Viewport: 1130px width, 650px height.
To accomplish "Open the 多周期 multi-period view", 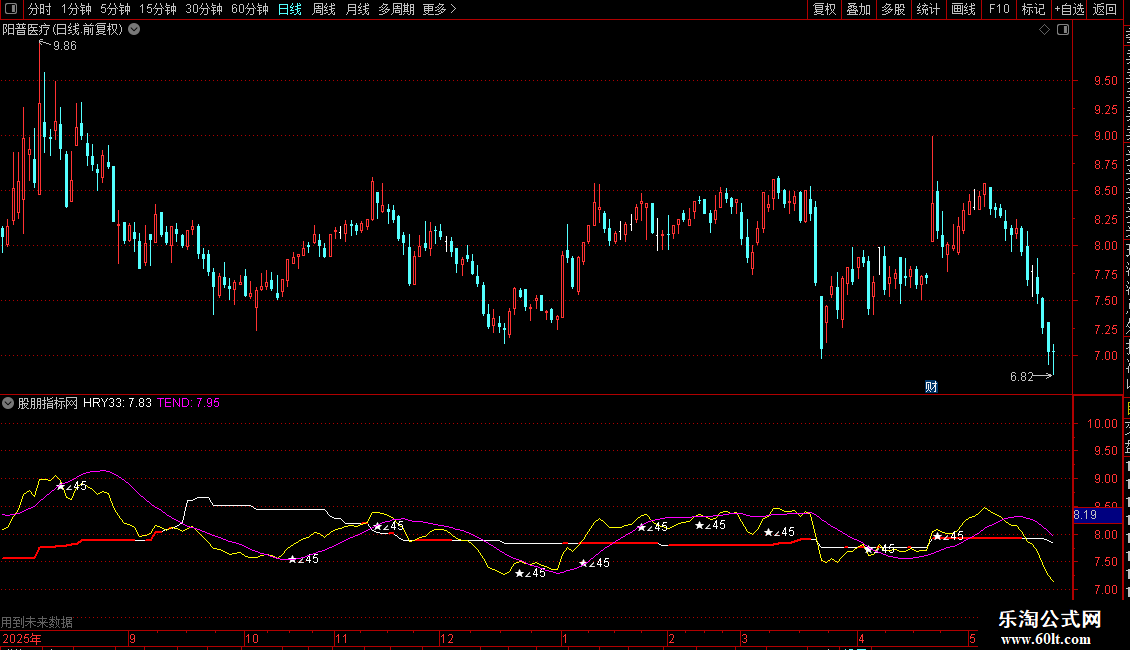I will (x=396, y=9).
